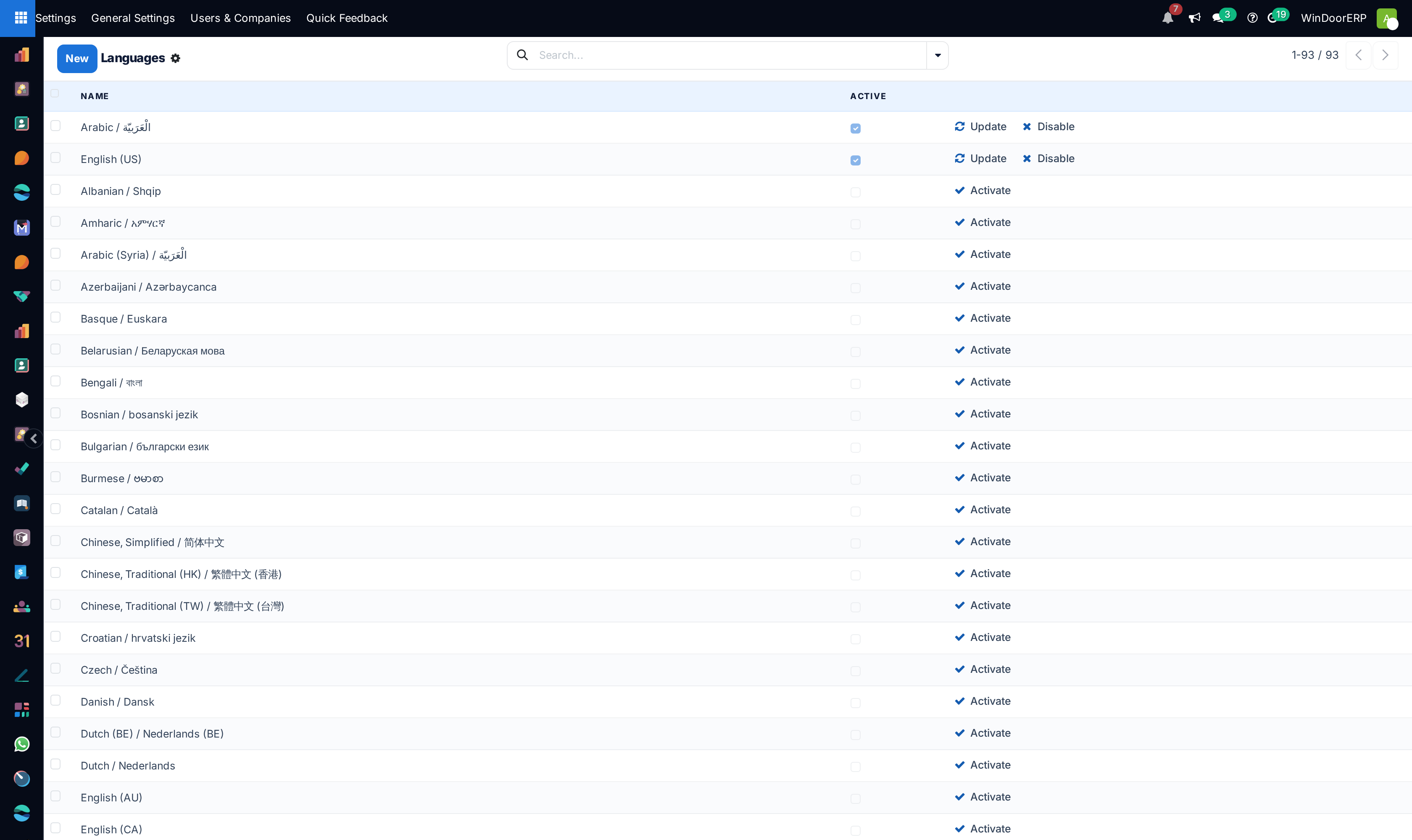The image size is (1412, 840).
Task: Open the white cube app in sidebar
Action: [x=21, y=399]
